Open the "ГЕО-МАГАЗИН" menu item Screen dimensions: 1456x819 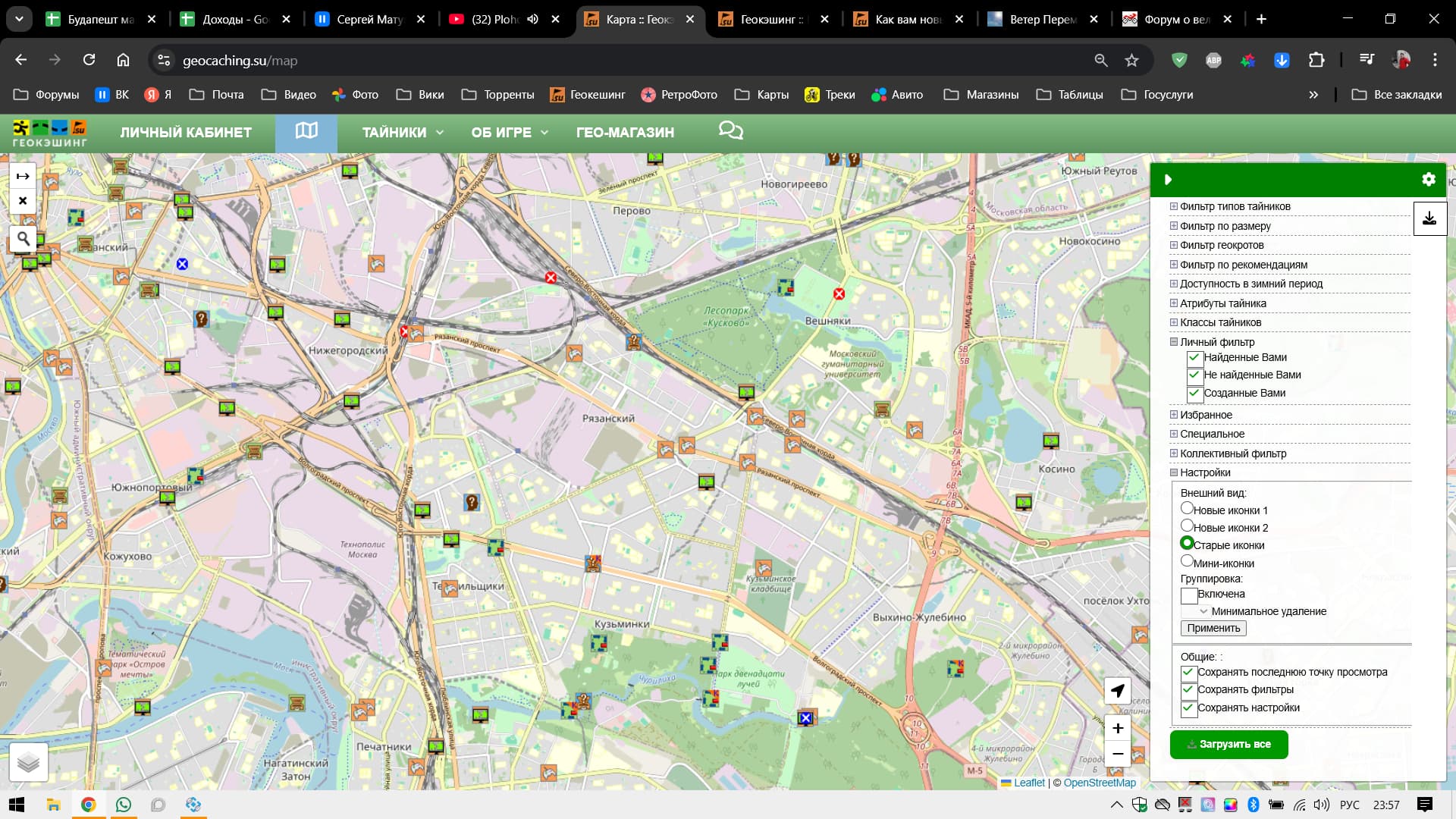pyautogui.click(x=625, y=132)
